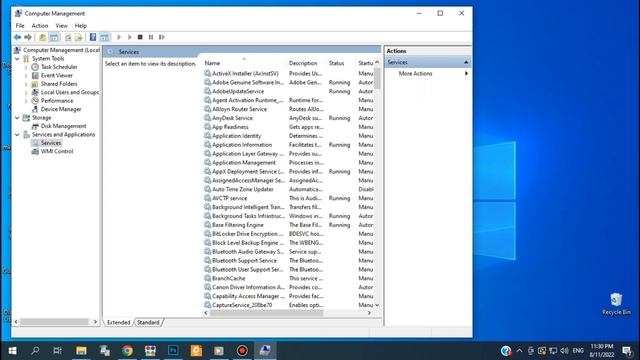The image size is (640, 360).
Task: Click the Stop Service square icon
Action: tap(140, 37)
